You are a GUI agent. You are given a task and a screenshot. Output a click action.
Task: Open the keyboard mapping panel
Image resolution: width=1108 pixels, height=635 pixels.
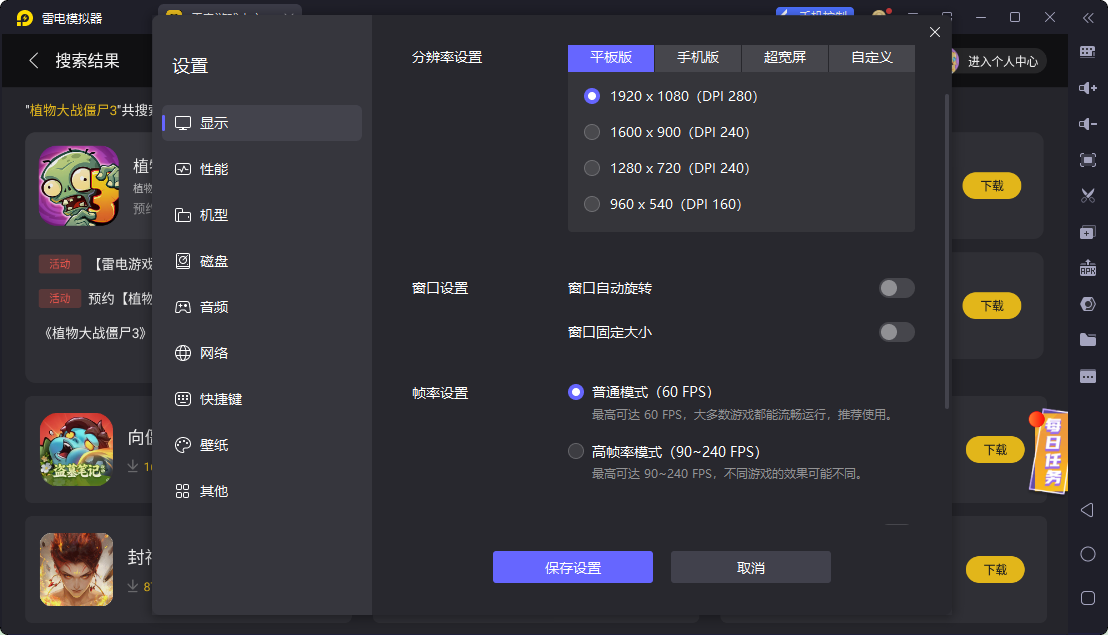click(1088, 50)
